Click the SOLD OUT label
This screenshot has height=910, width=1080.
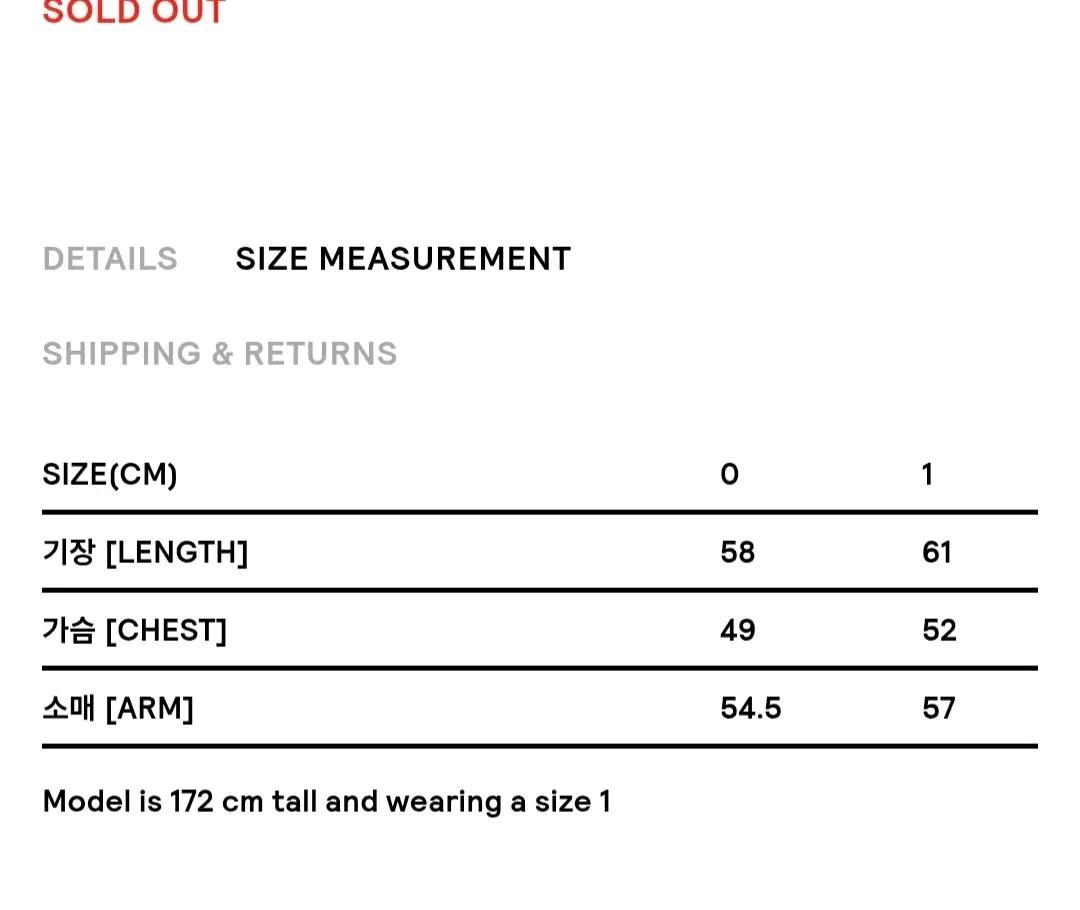[134, 12]
